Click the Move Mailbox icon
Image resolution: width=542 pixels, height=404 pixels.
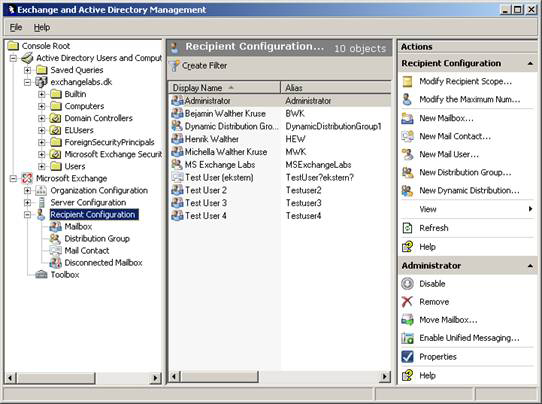point(408,320)
